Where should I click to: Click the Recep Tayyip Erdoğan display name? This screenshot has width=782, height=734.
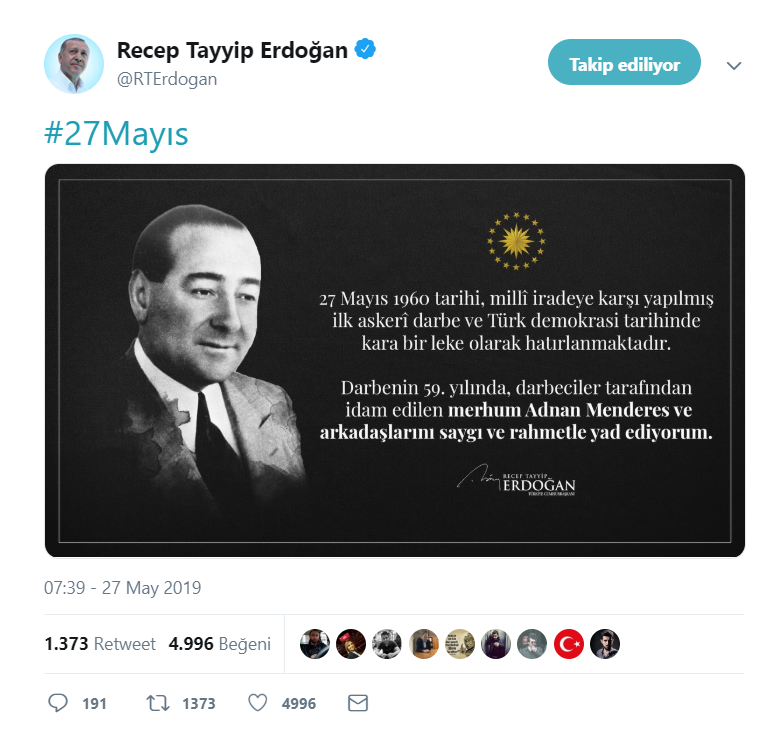click(x=232, y=50)
